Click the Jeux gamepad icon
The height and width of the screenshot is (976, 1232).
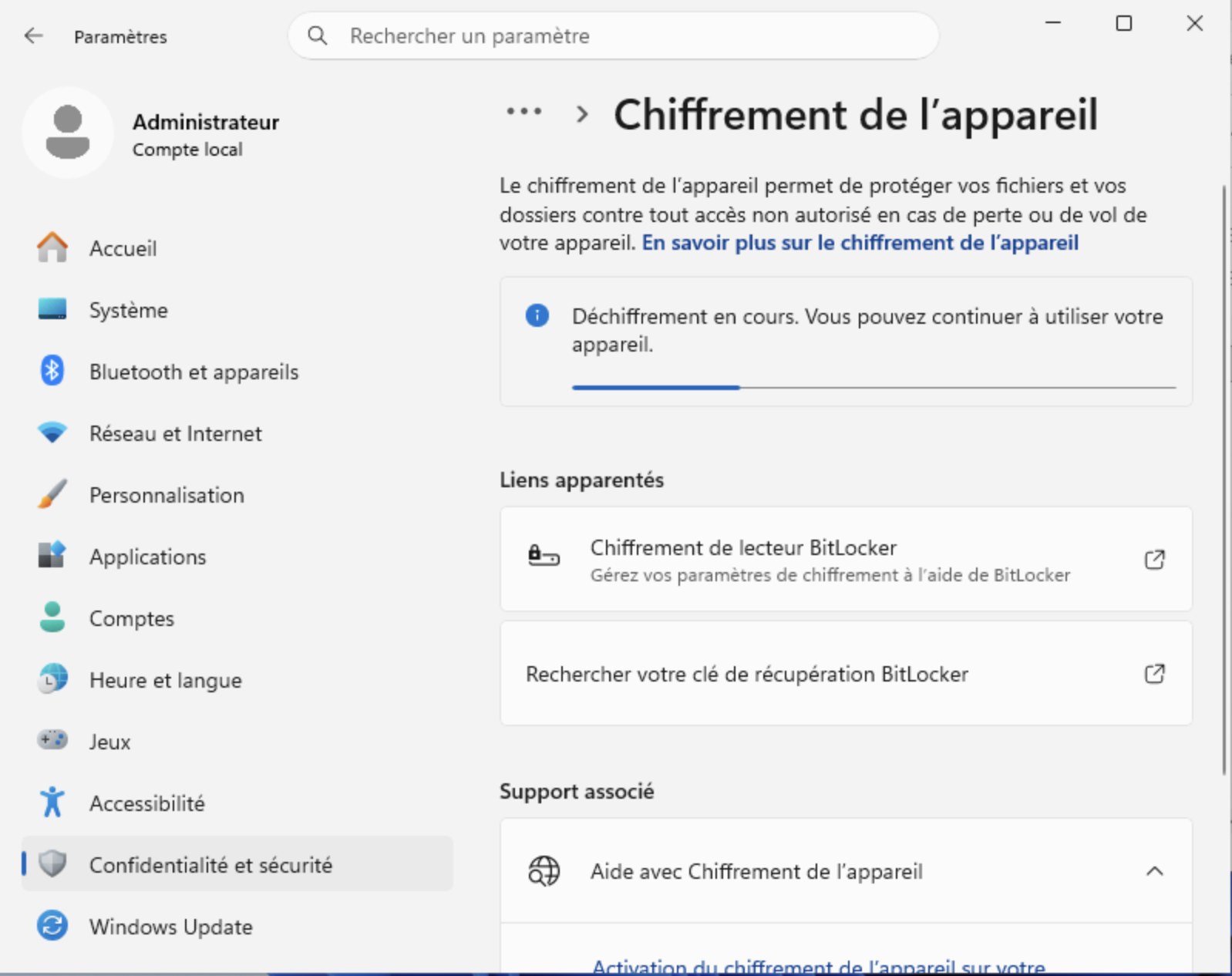coord(52,740)
